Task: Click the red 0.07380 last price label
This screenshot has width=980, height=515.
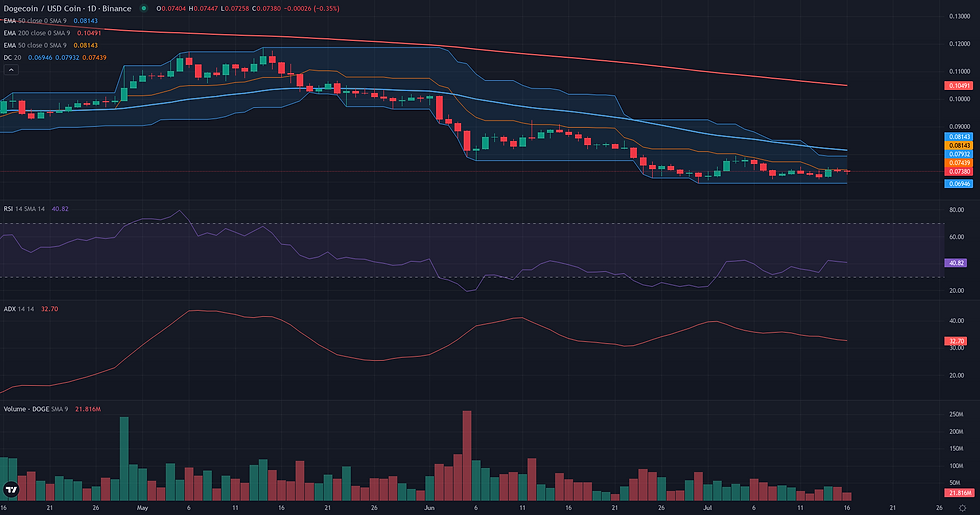Action: 959,171
